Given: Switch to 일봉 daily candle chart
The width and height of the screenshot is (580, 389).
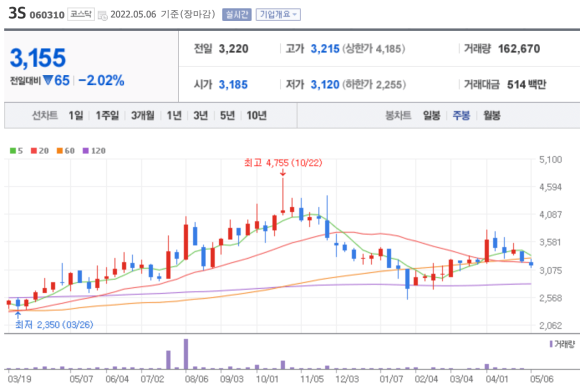Looking at the screenshot, I should (432, 116).
